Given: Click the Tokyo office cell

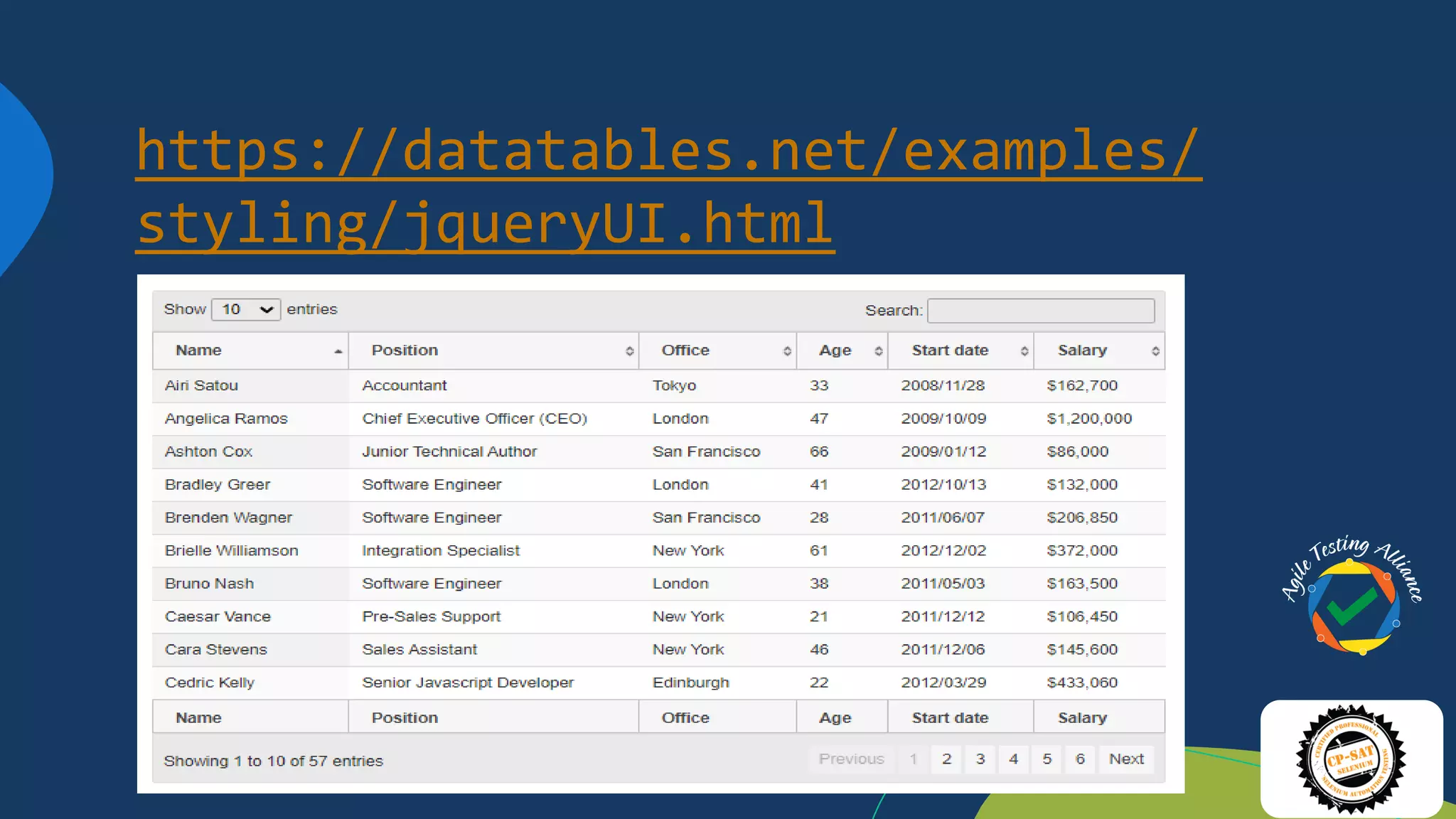Looking at the screenshot, I should pos(718,386).
